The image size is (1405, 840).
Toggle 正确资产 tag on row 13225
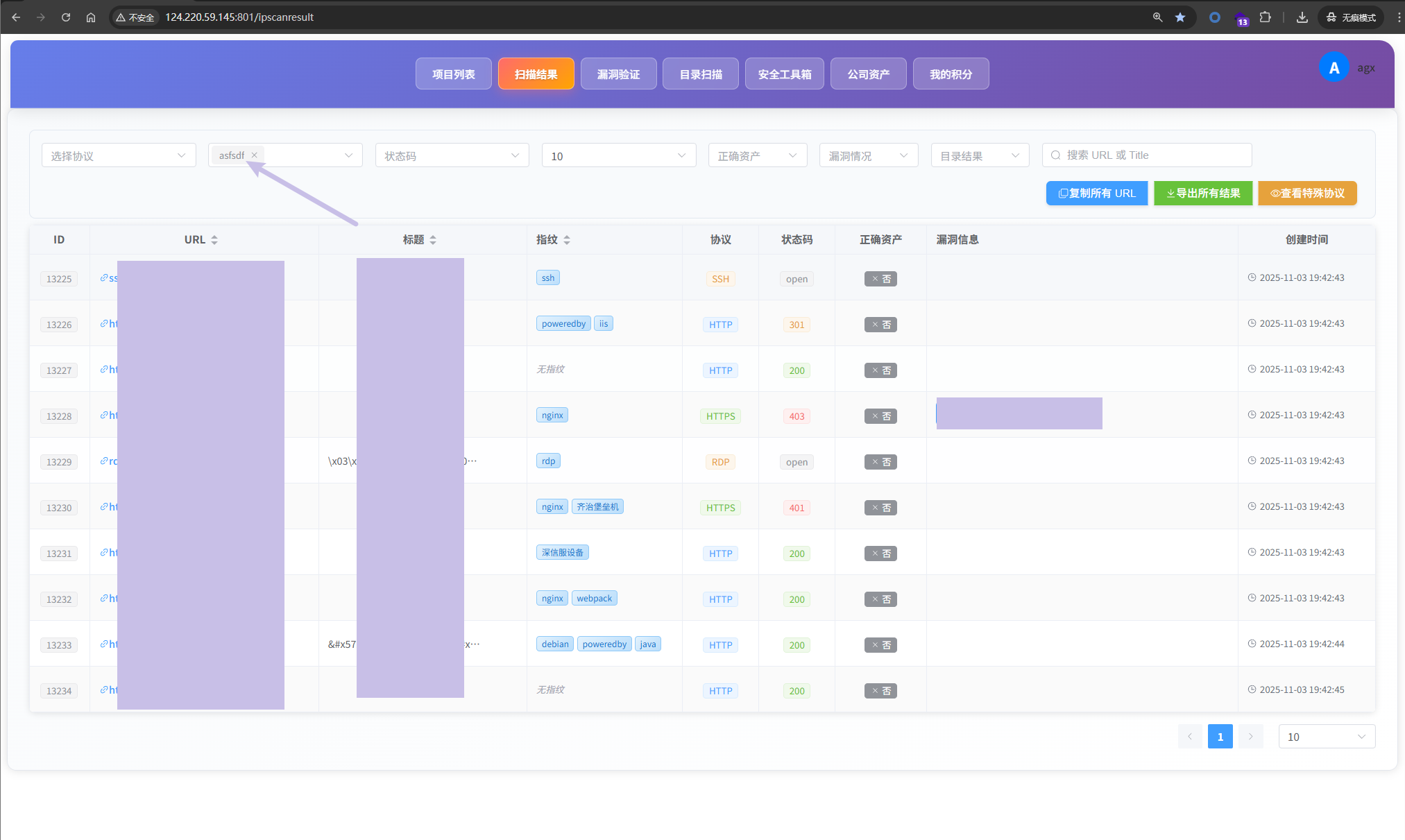pyautogui.click(x=880, y=279)
